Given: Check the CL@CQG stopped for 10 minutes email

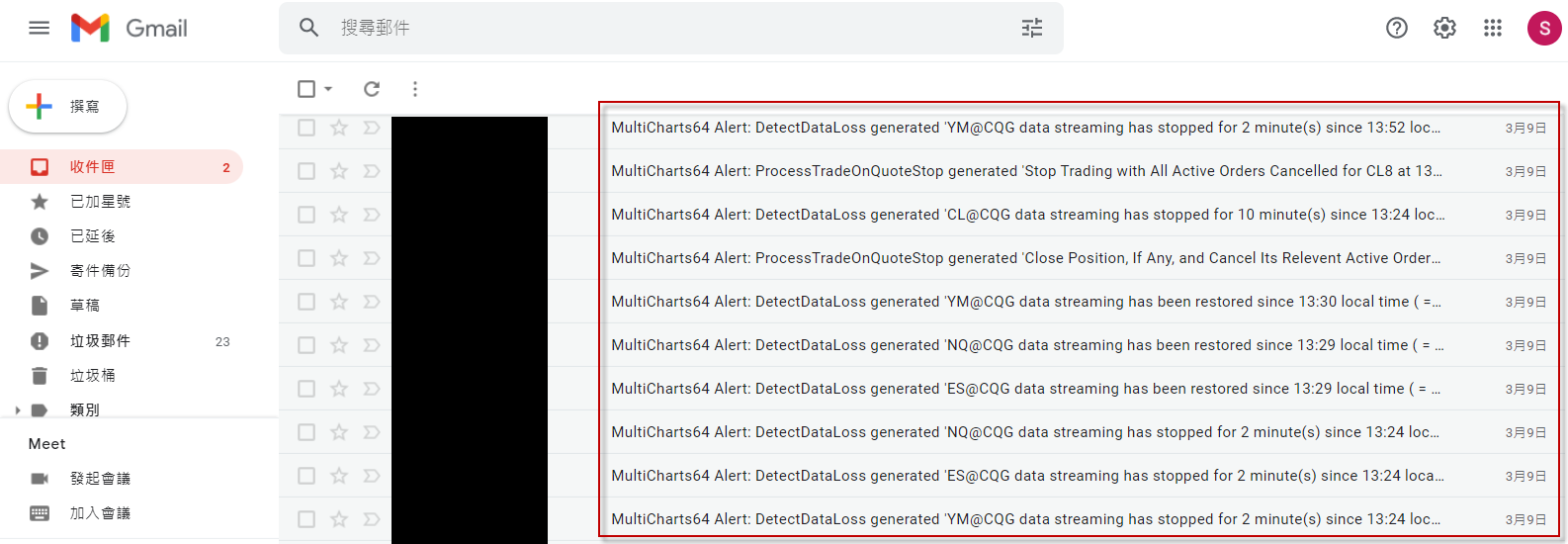Looking at the screenshot, I should click(306, 215).
